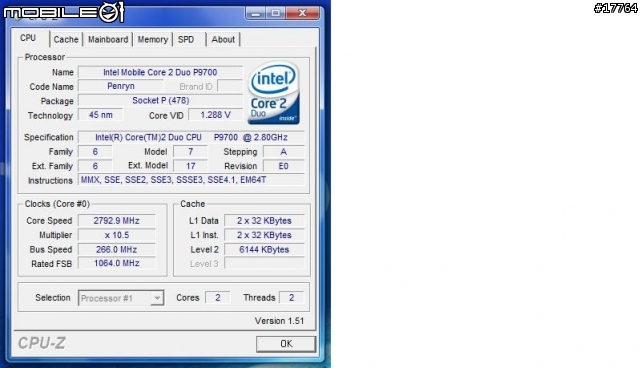The height and width of the screenshot is (368, 640).
Task: Click the Revision value E0
Action: pyautogui.click(x=284, y=166)
